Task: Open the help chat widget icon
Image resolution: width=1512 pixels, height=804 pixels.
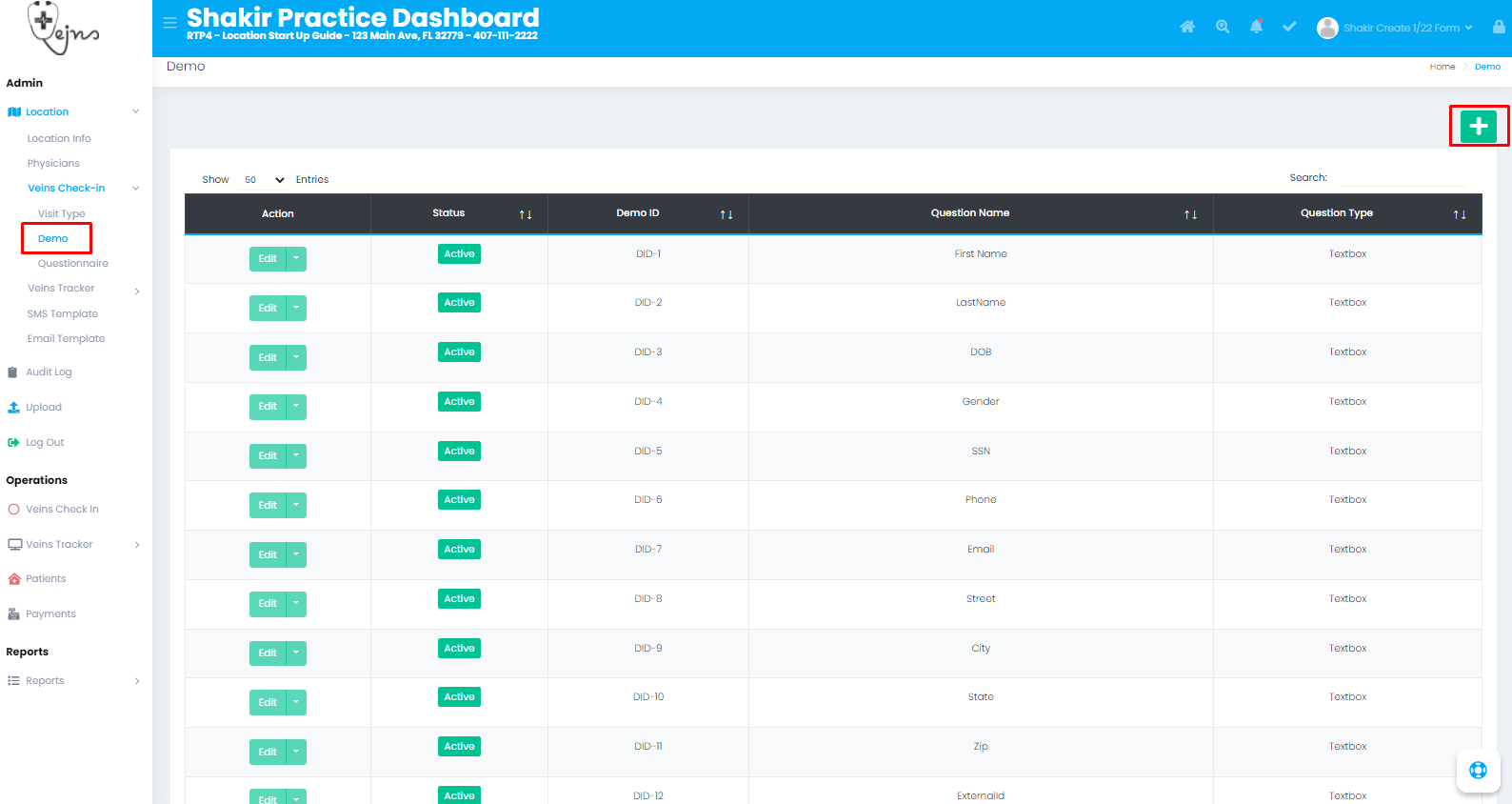Action: coord(1478,771)
